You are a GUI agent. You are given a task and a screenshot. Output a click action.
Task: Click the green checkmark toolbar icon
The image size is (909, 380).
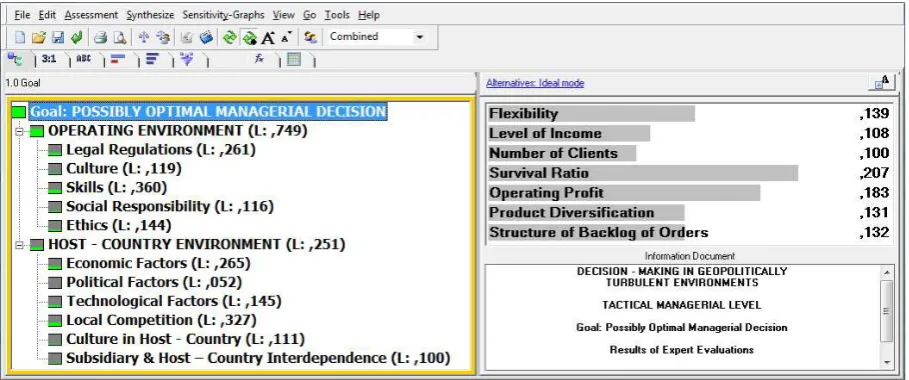77,37
